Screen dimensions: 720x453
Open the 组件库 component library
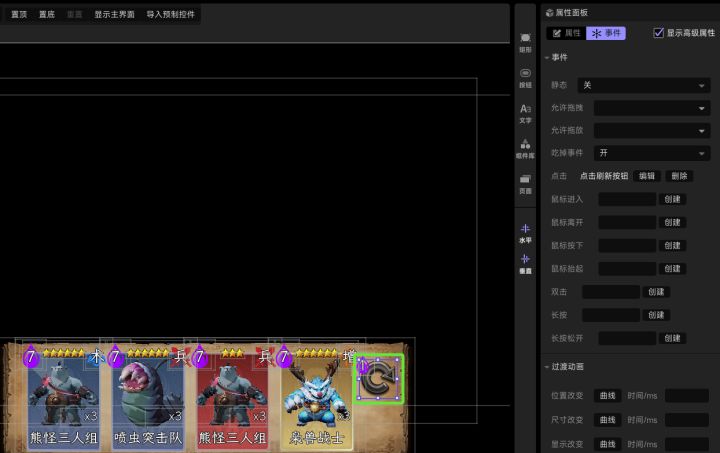point(525,149)
